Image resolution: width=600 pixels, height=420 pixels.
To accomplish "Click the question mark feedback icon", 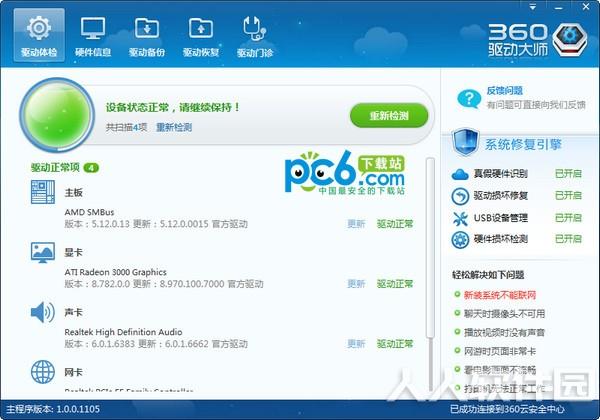I will coord(469,99).
